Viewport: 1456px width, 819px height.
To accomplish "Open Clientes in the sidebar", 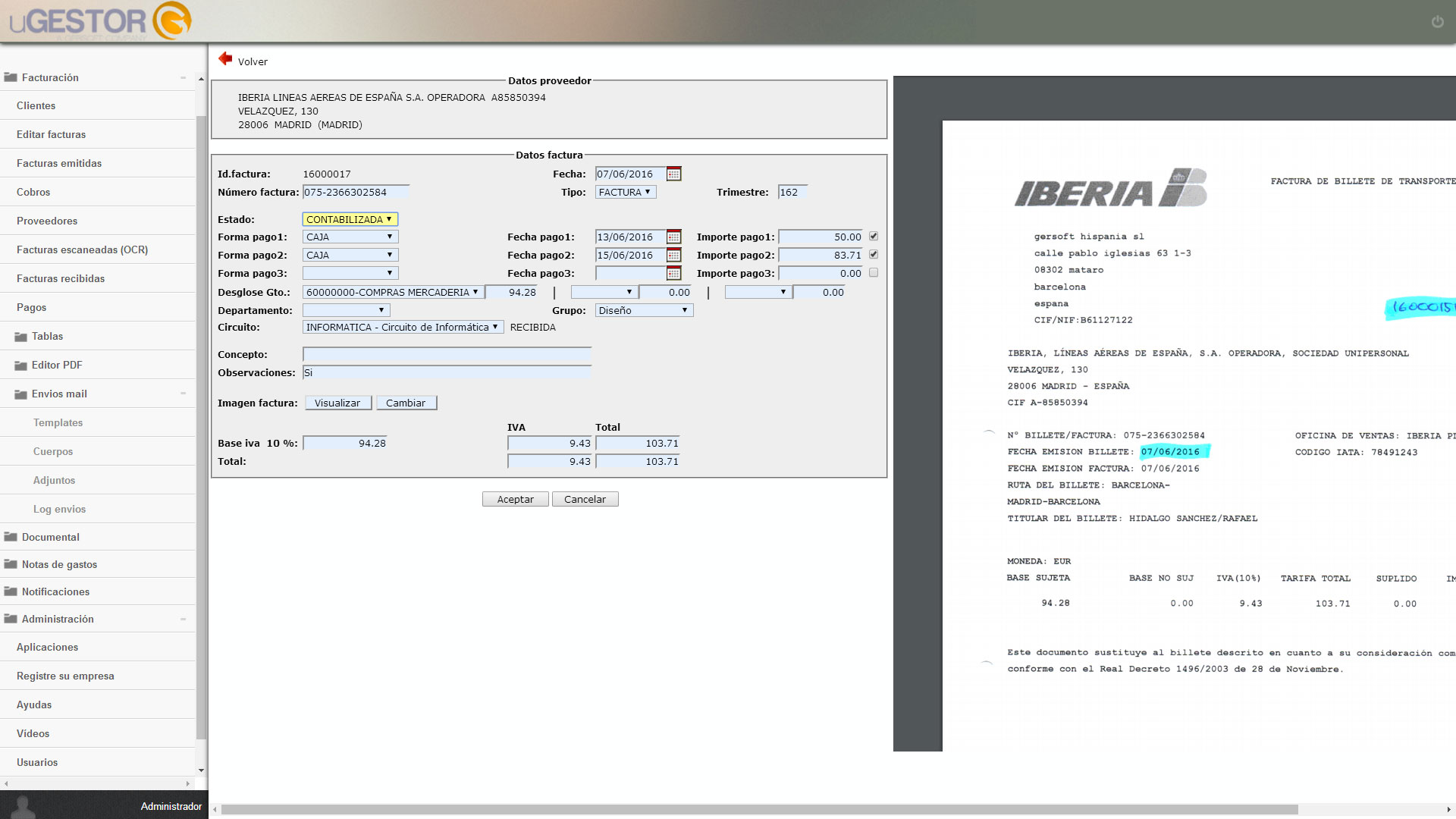I will (x=98, y=105).
